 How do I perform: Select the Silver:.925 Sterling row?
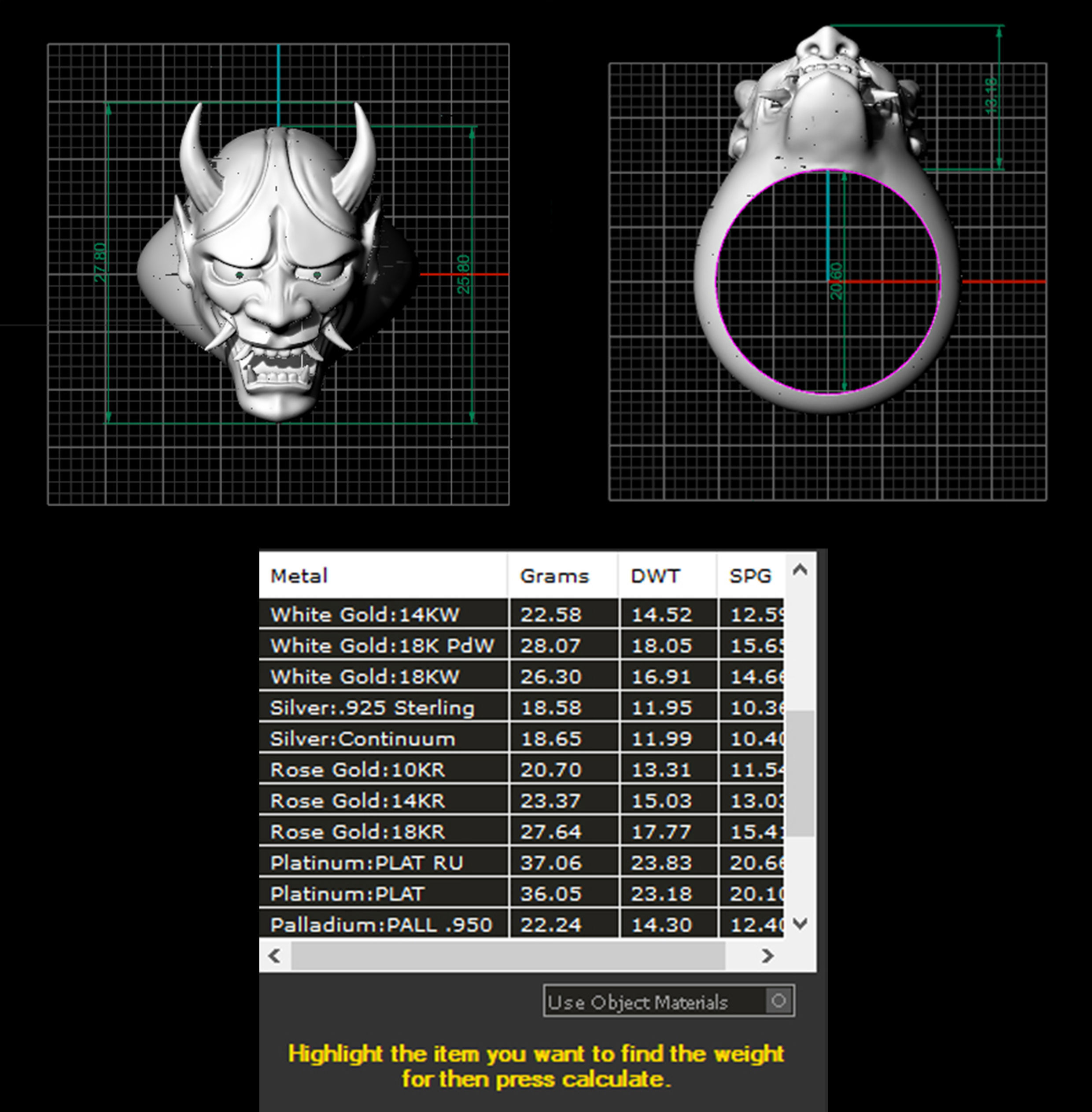pyautogui.click(x=522, y=707)
